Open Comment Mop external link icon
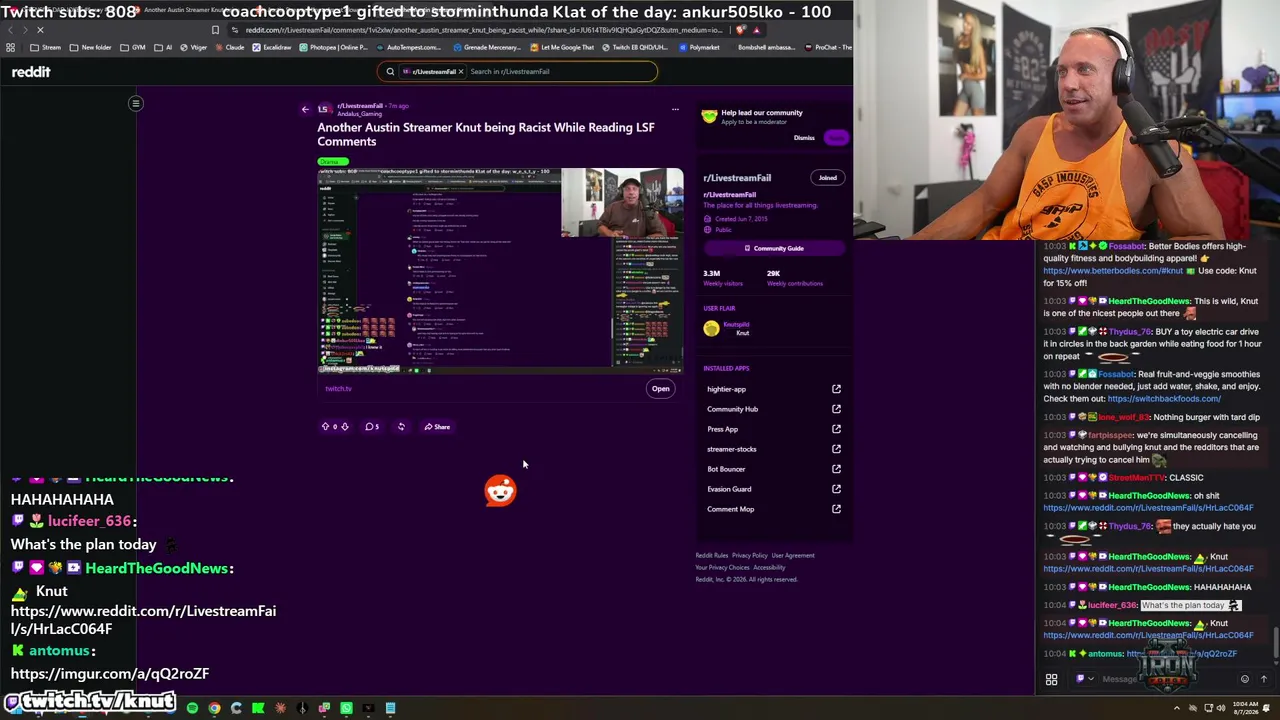Image resolution: width=1280 pixels, height=720 pixels. point(836,509)
